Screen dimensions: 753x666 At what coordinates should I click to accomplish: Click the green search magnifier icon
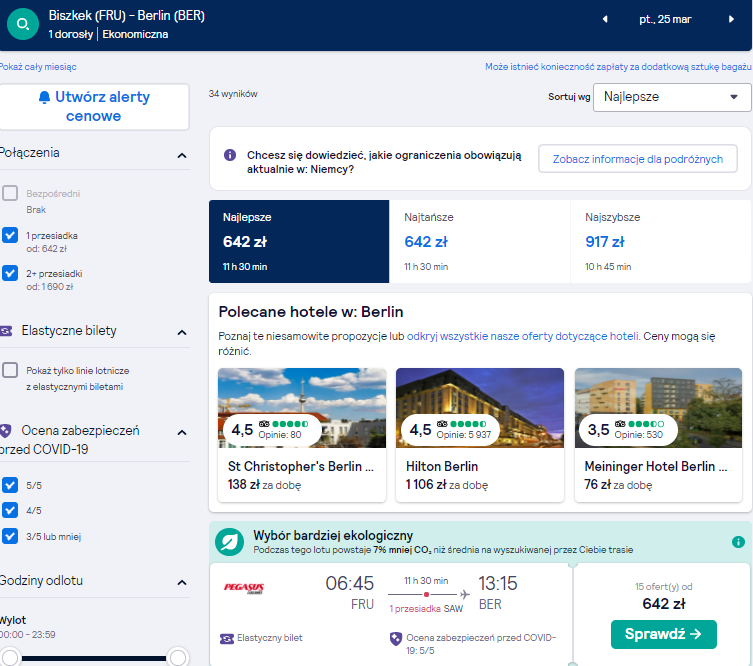point(23,24)
